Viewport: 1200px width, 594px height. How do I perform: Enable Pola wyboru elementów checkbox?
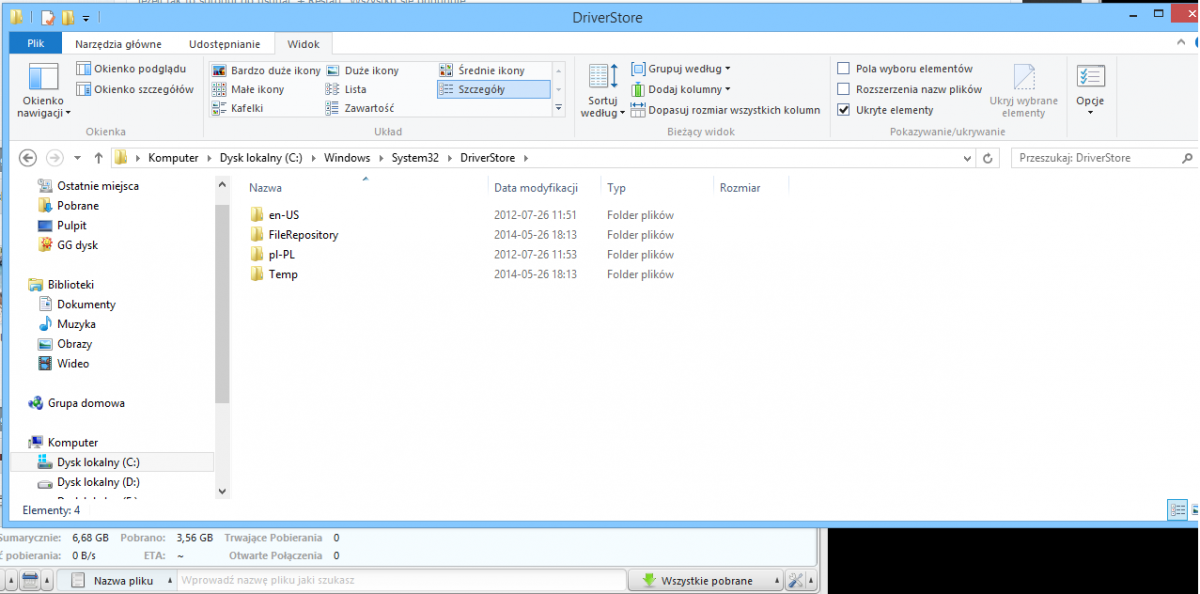(x=844, y=69)
